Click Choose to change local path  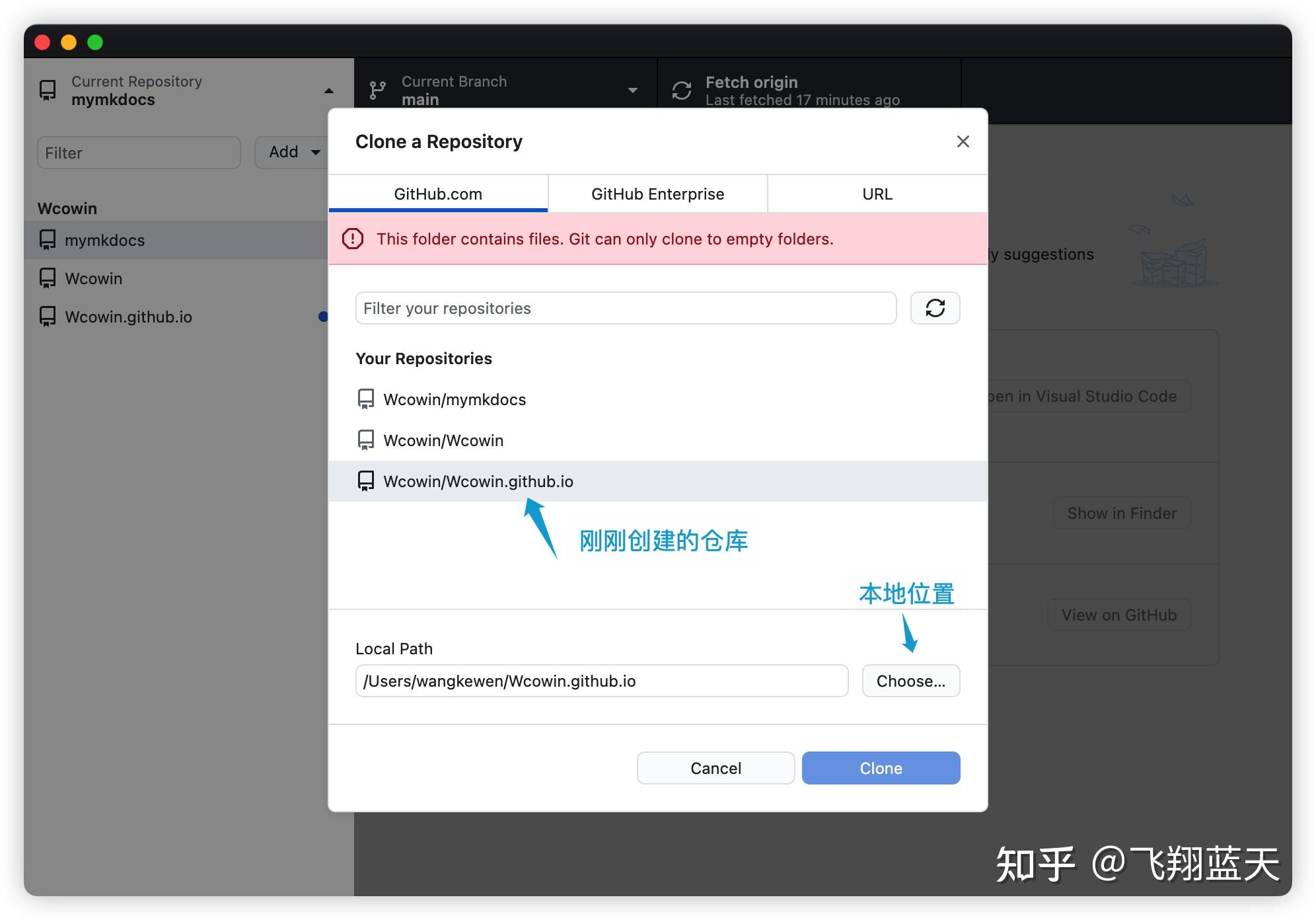910,681
